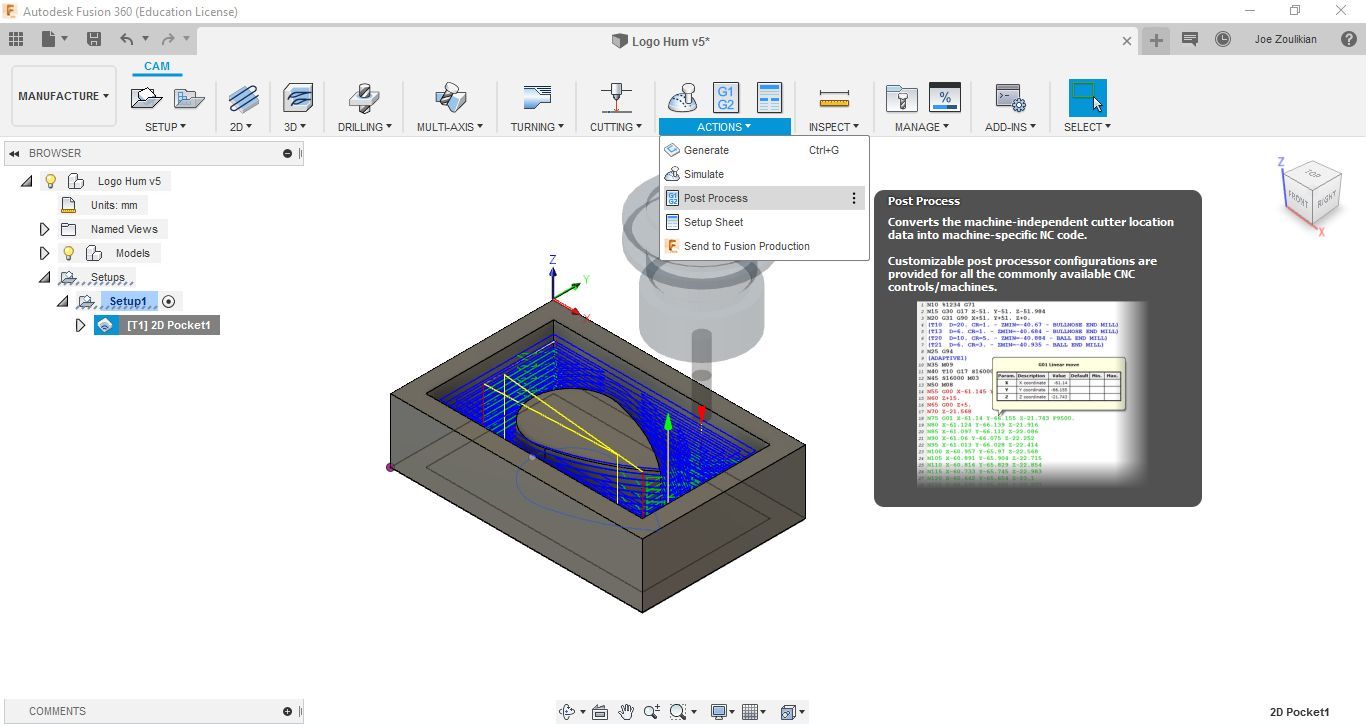This screenshot has height=727, width=1366.
Task: Click the Drilling tool icon
Action: (364, 98)
